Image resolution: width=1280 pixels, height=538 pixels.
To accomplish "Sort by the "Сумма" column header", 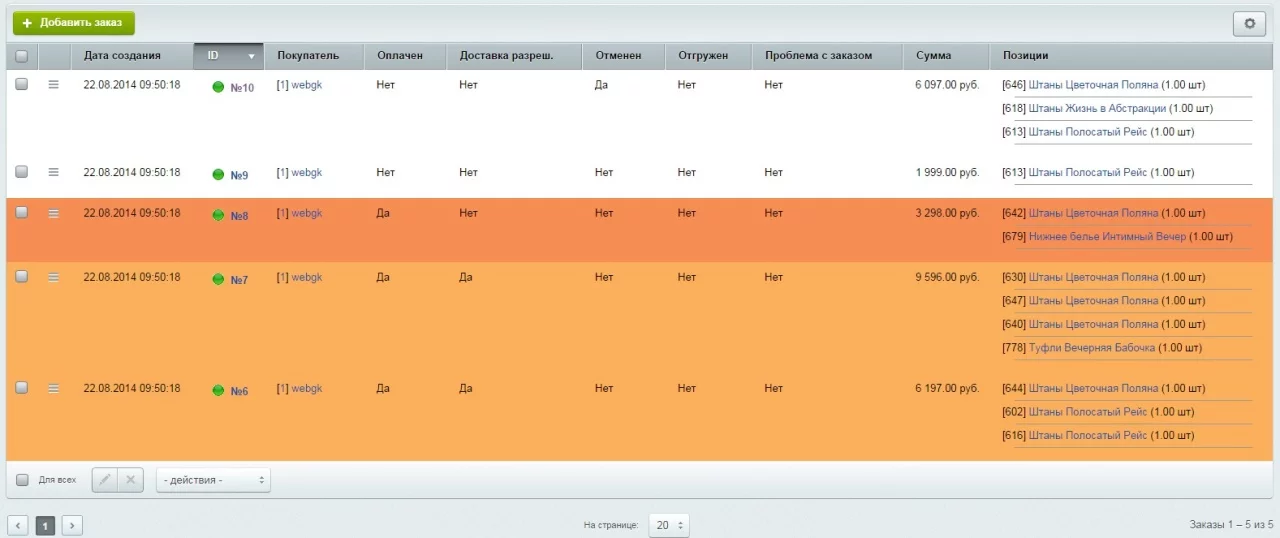I will click(933, 56).
